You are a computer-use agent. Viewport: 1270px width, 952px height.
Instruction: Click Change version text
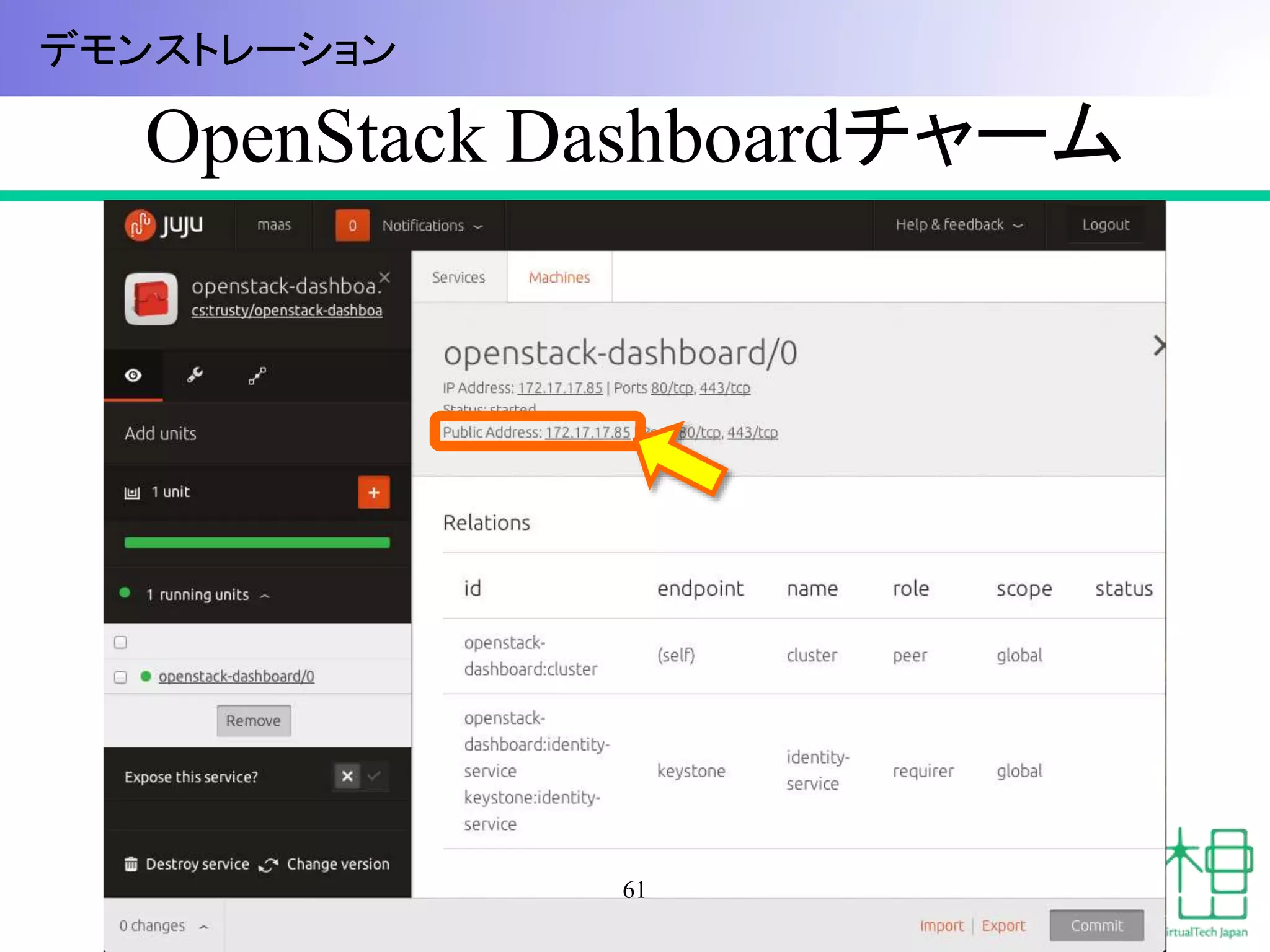point(338,863)
